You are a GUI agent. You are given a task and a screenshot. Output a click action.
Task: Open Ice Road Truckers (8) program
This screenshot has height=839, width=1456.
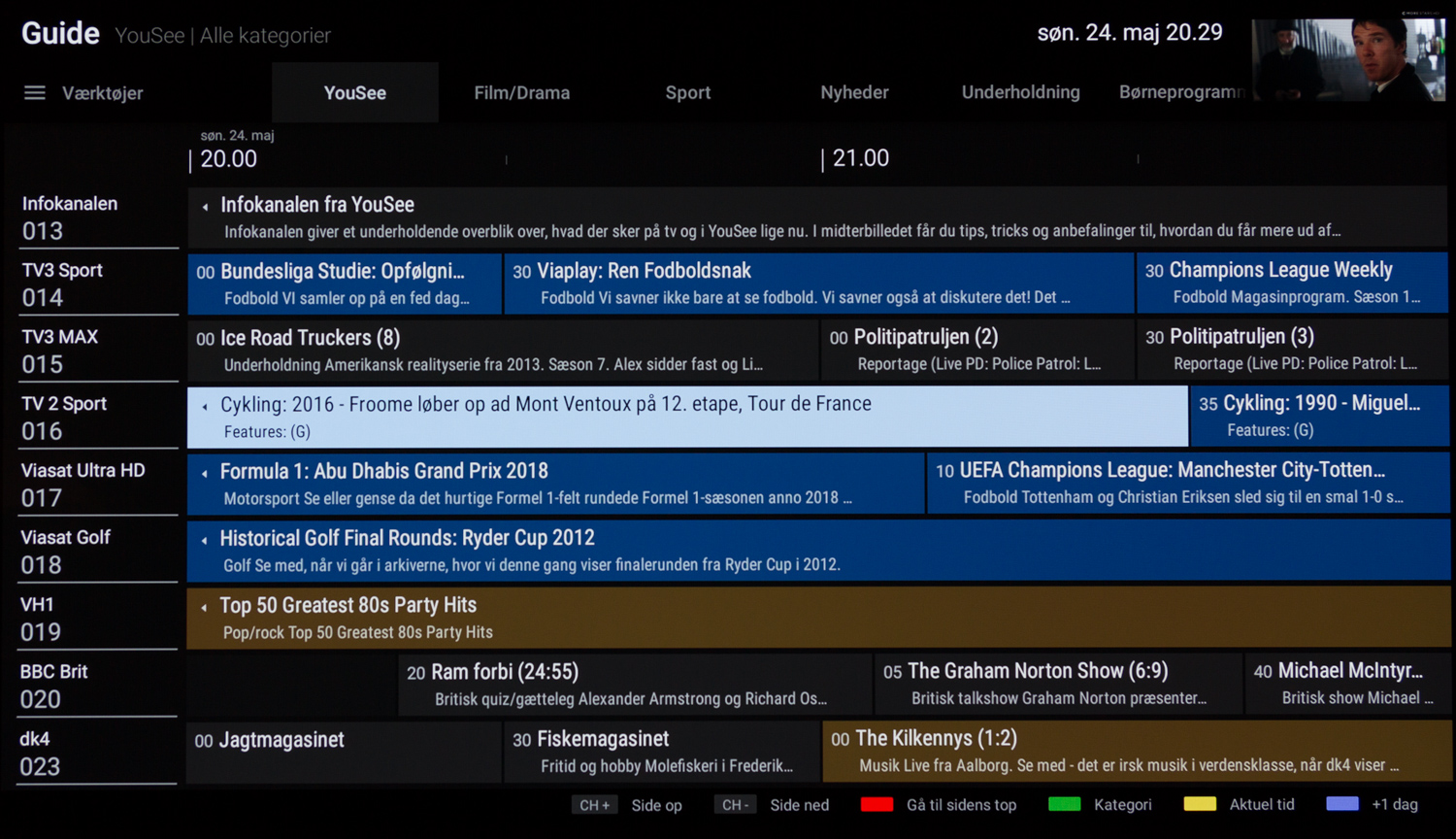[503, 351]
